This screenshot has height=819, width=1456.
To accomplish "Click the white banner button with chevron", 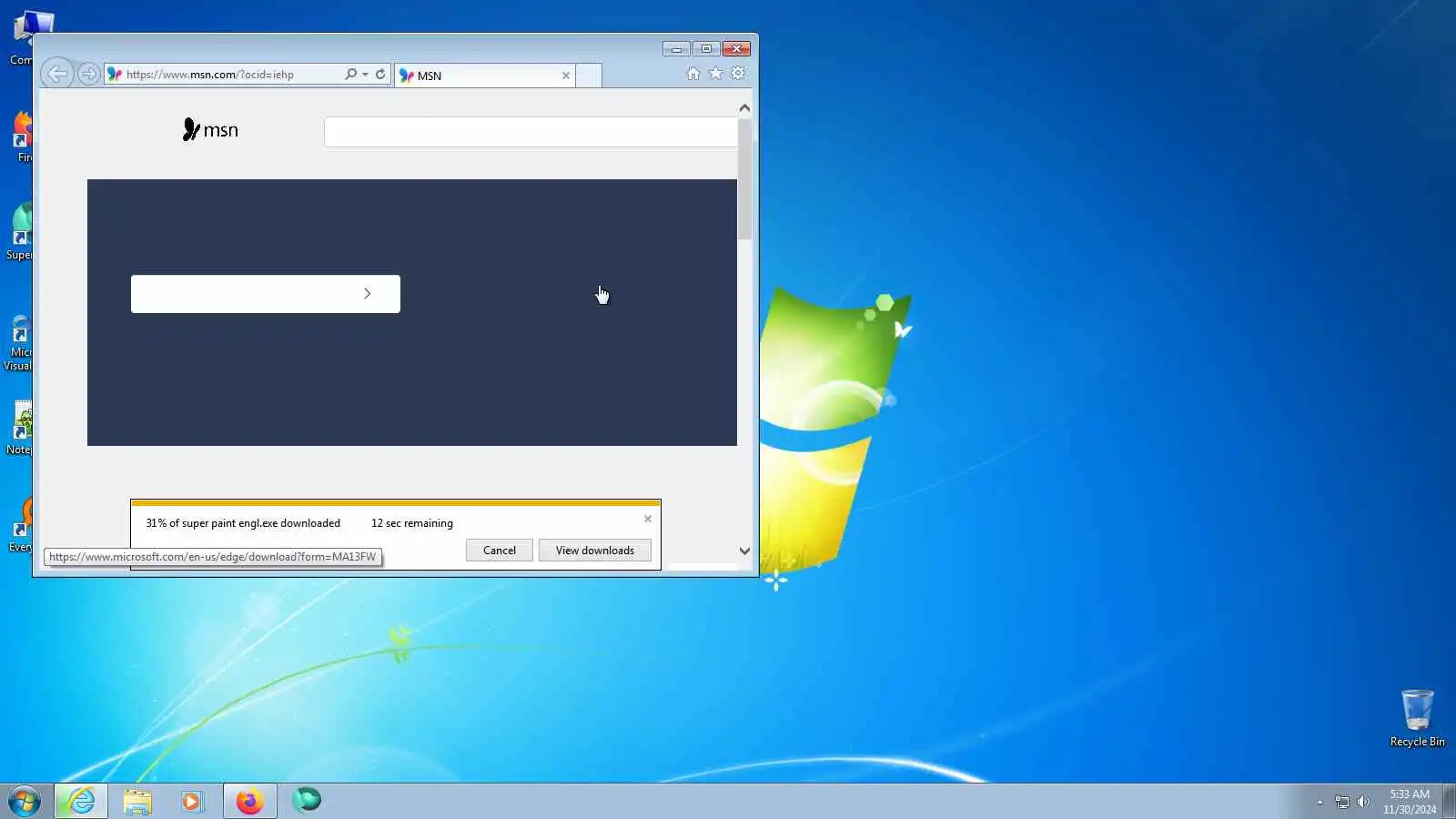I will (266, 294).
